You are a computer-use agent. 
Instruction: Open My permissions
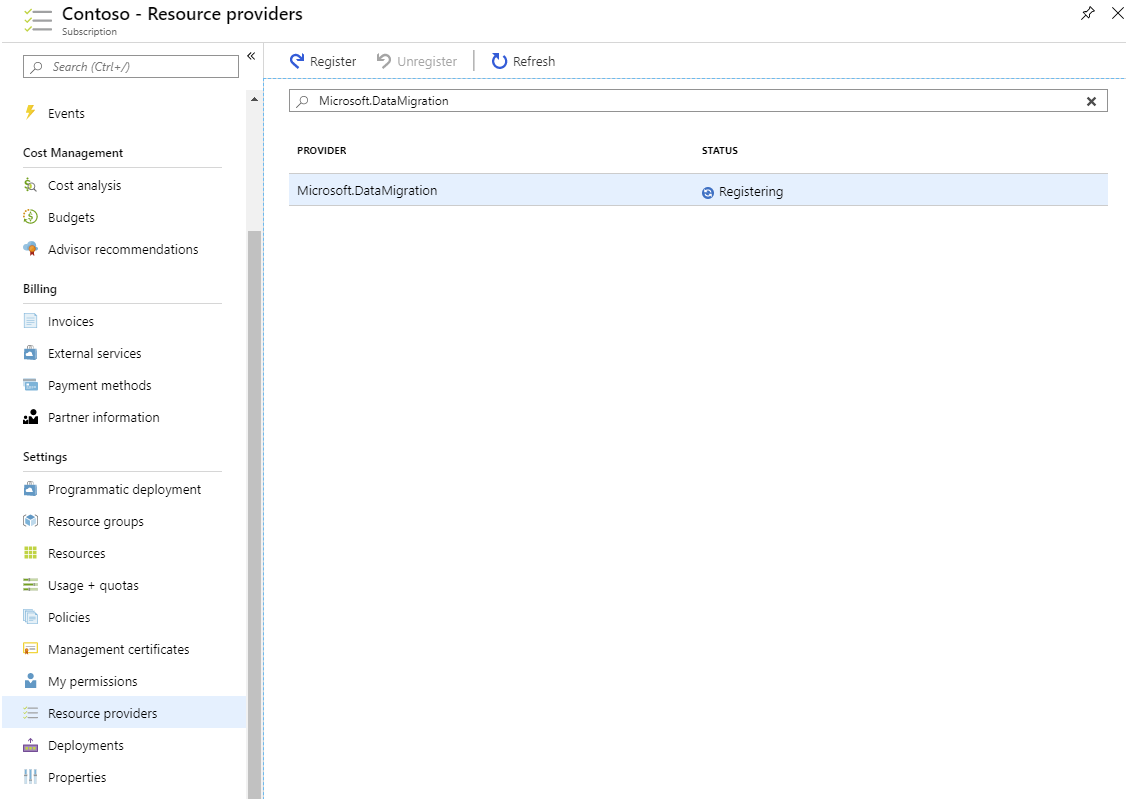coord(92,682)
